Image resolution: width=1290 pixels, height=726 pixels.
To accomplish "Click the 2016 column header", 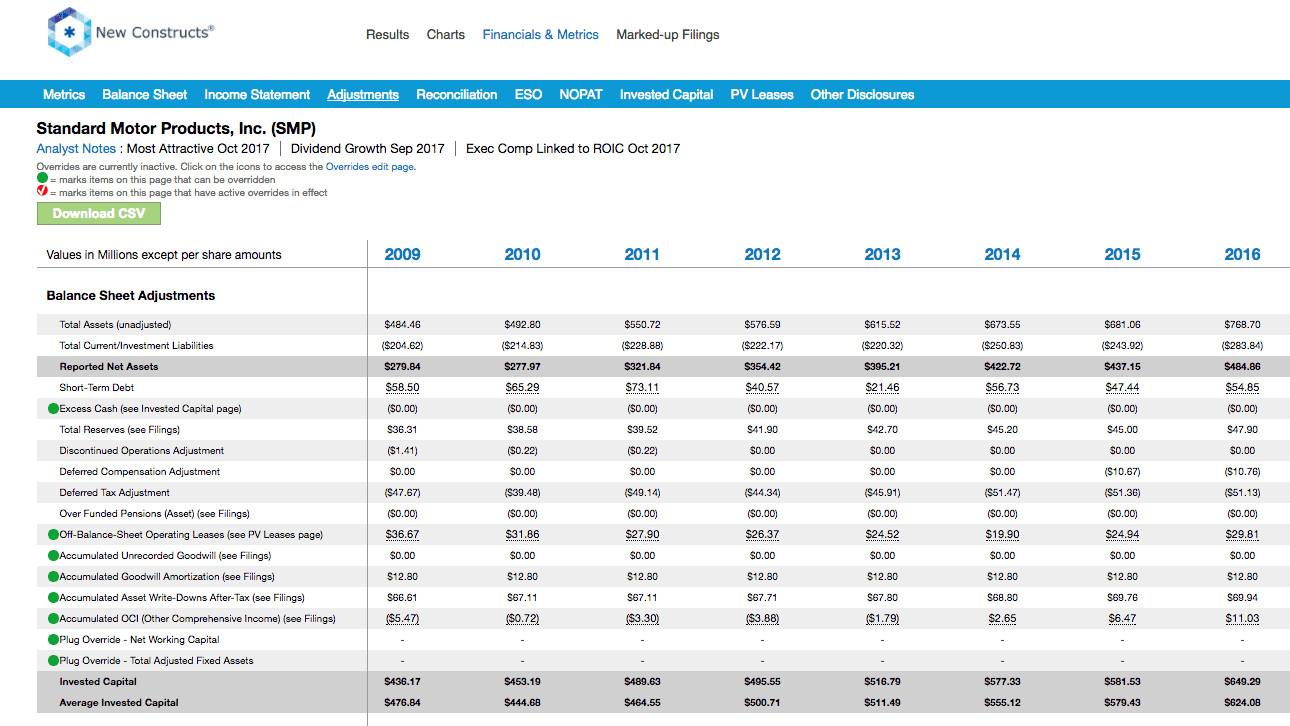I will pyautogui.click(x=1242, y=254).
